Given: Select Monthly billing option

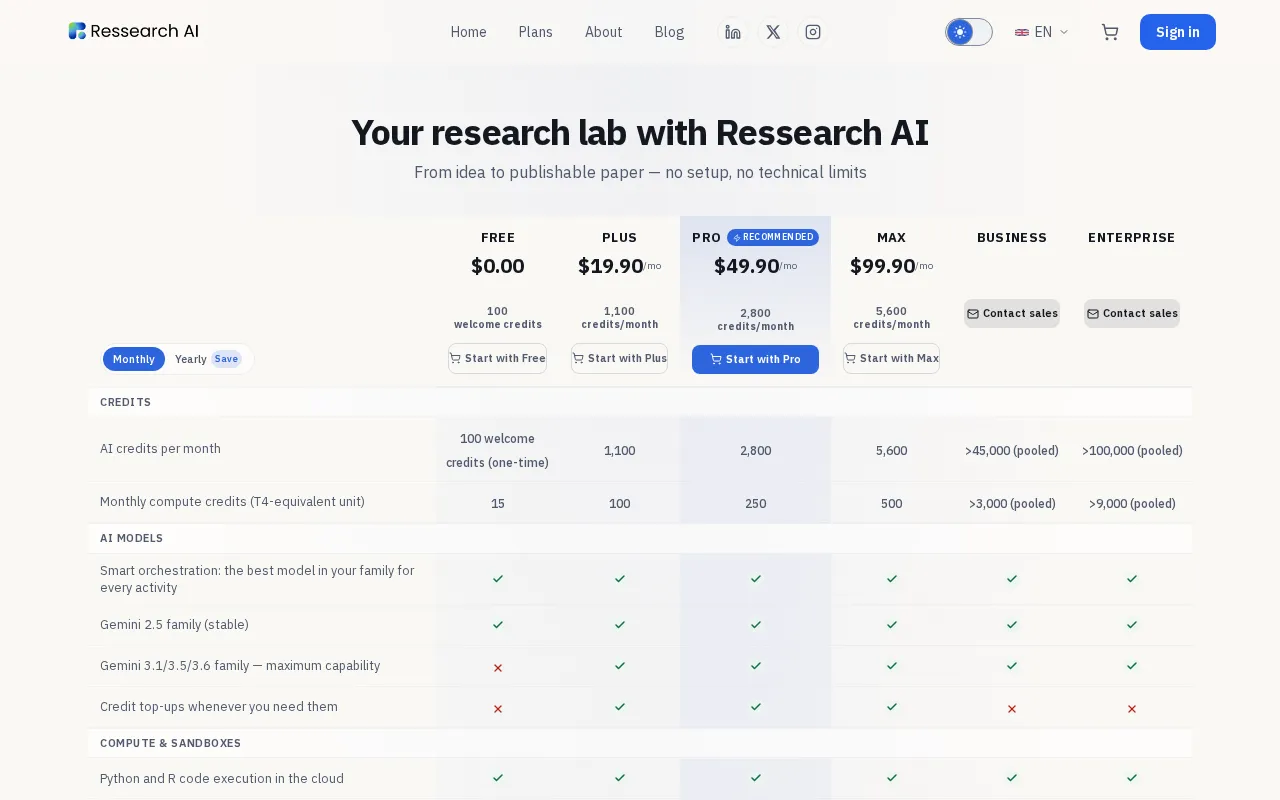Looking at the screenshot, I should coord(134,359).
